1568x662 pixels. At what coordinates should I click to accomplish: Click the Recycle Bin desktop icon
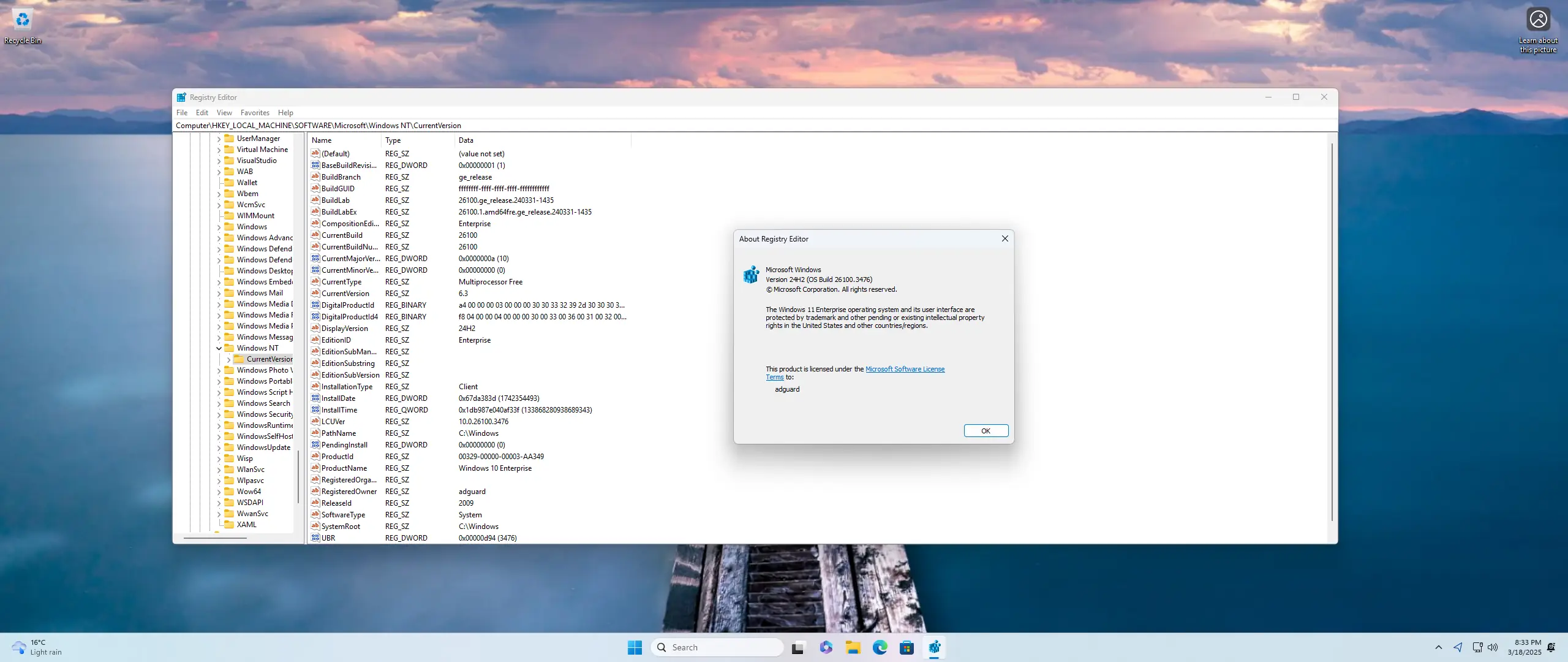(x=23, y=21)
